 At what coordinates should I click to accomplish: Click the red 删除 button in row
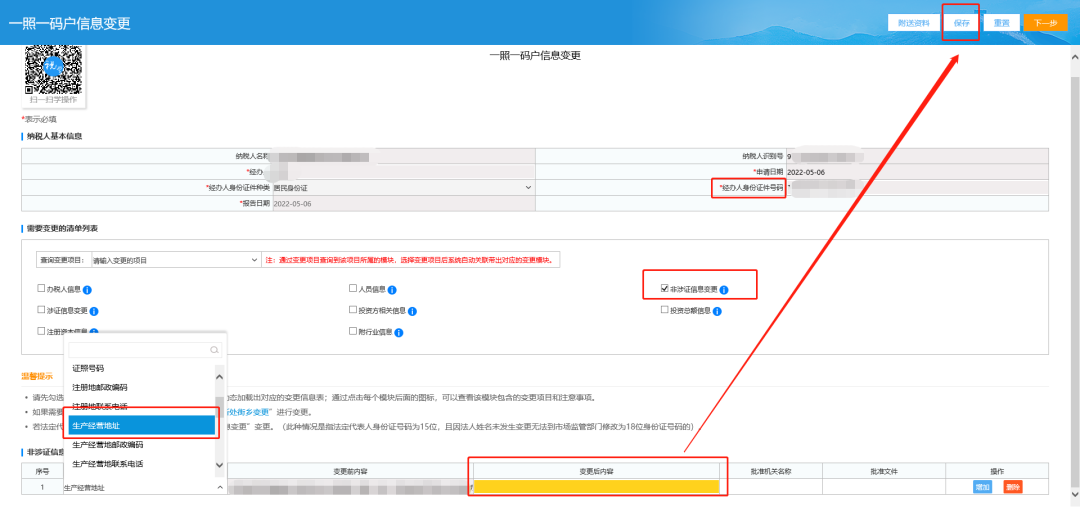click(1013, 487)
